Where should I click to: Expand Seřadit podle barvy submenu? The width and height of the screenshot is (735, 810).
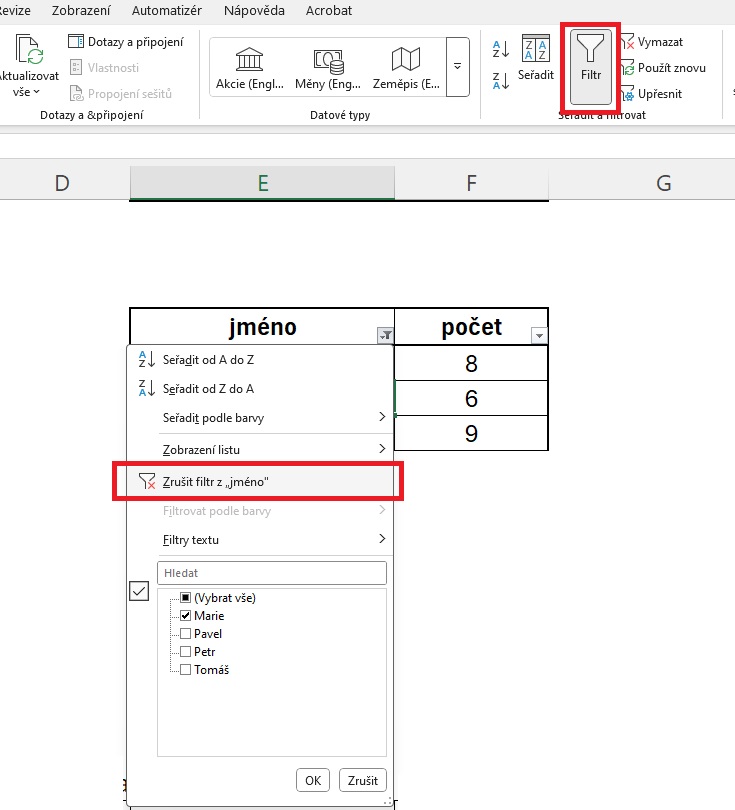(x=260, y=417)
